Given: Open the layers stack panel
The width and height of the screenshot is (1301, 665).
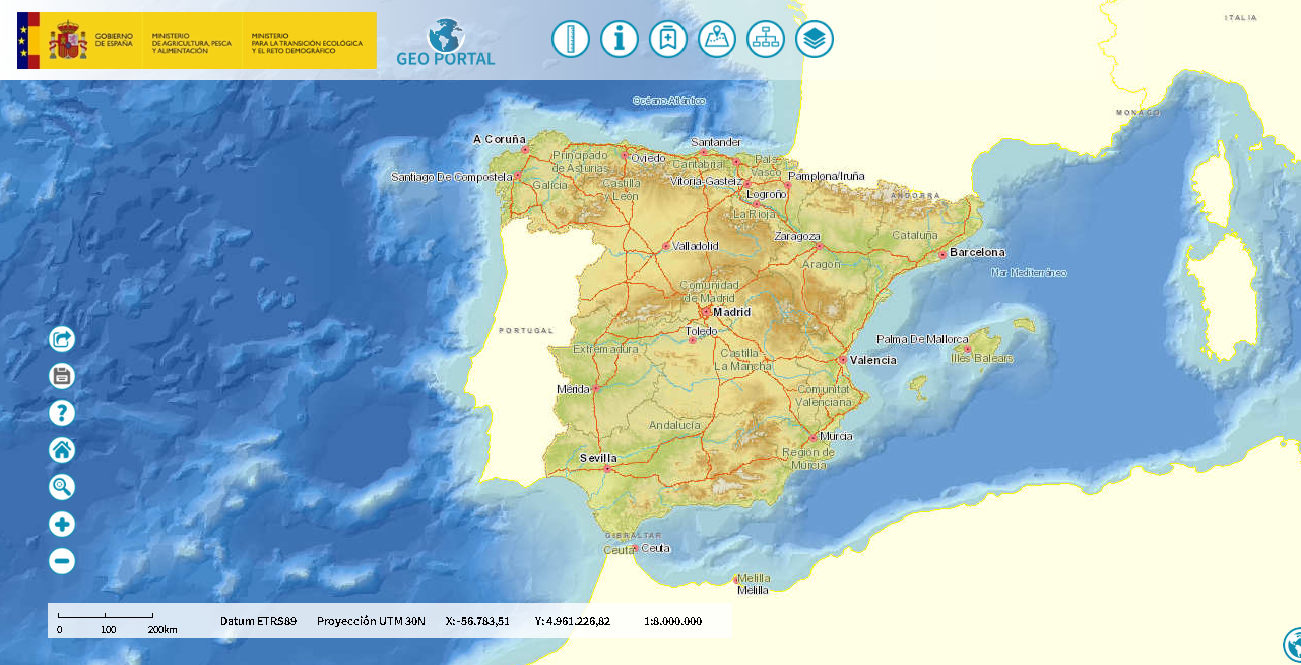Looking at the screenshot, I should [814, 40].
